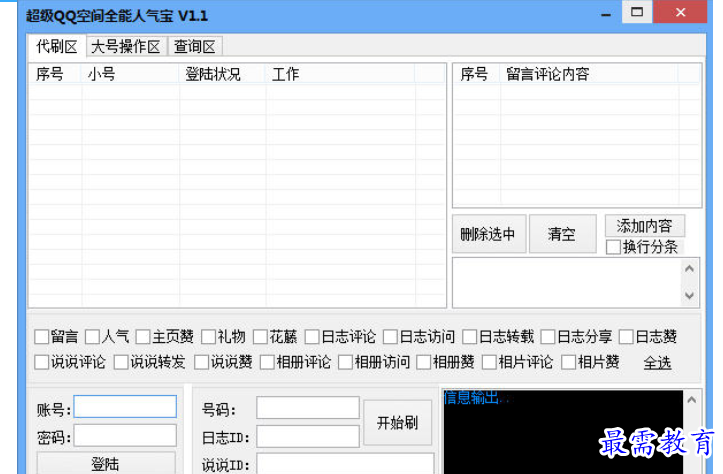Switch to the 代刷区 tab

coord(57,47)
